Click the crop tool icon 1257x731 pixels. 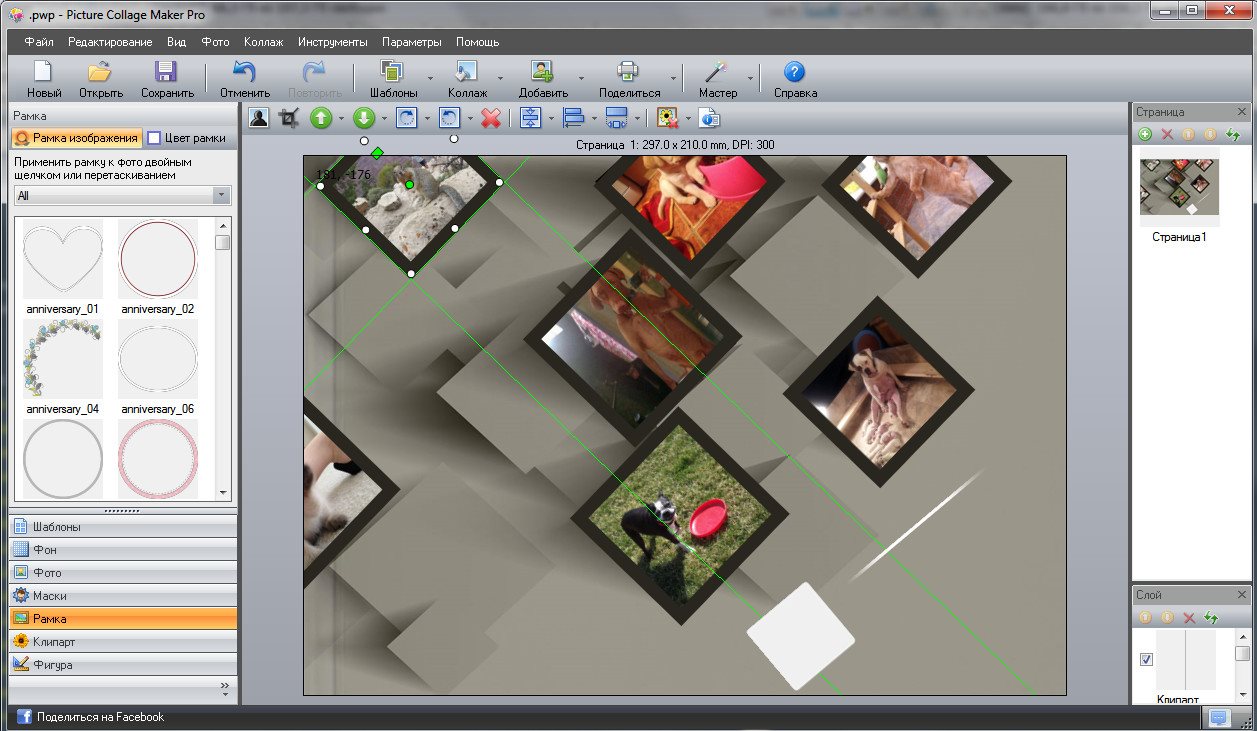[x=290, y=118]
